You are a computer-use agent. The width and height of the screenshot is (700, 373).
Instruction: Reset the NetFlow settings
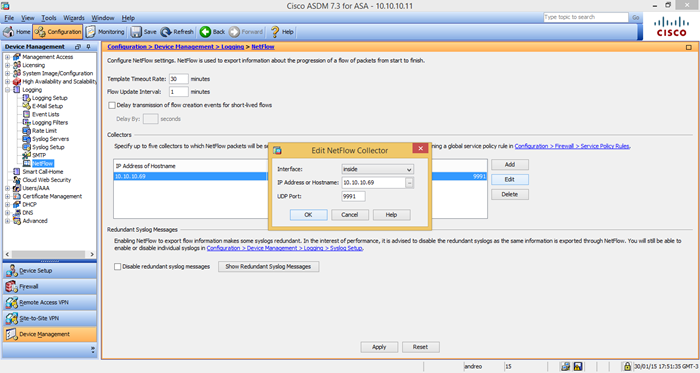[421, 347]
